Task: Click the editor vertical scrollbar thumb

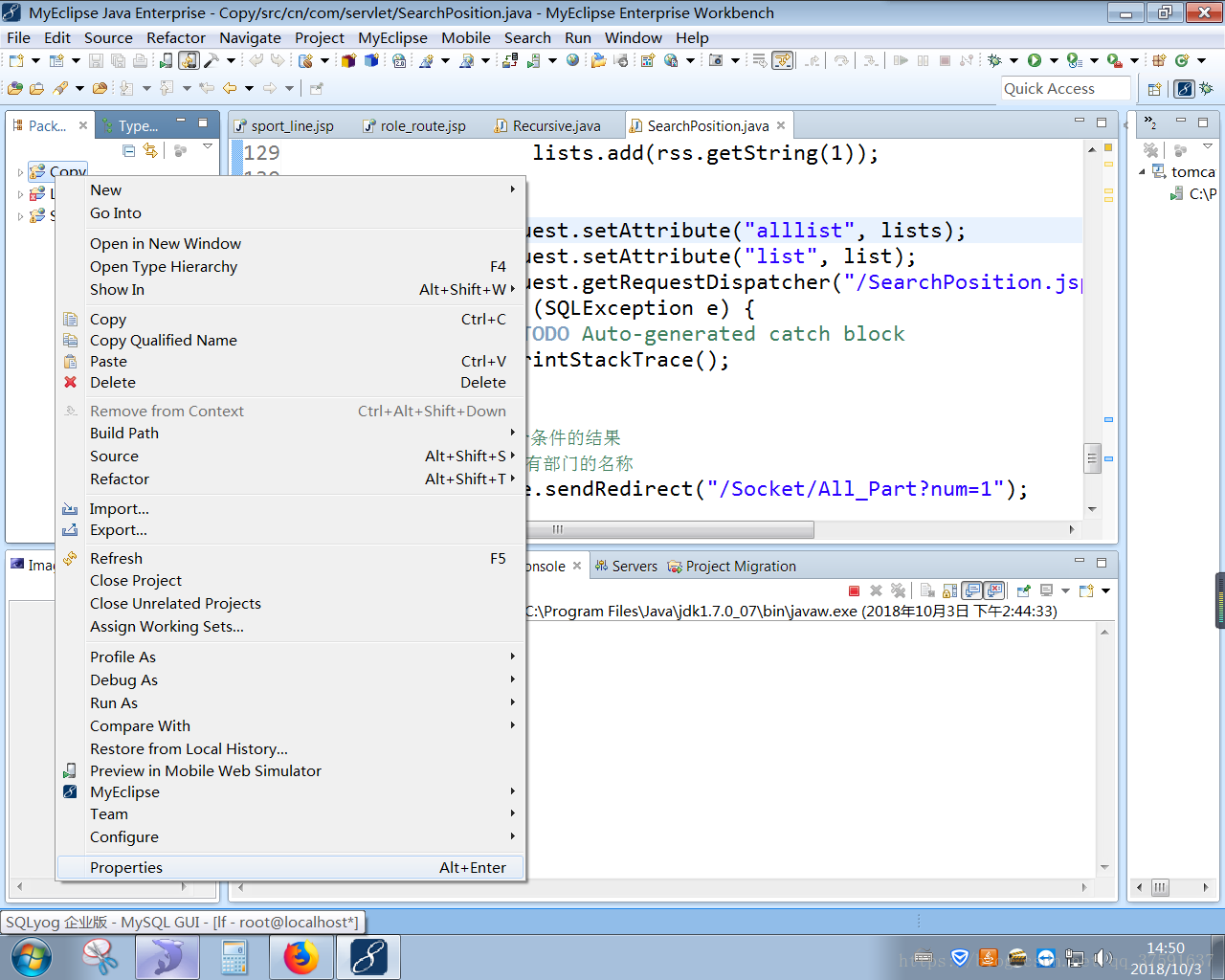Action: point(1092,458)
